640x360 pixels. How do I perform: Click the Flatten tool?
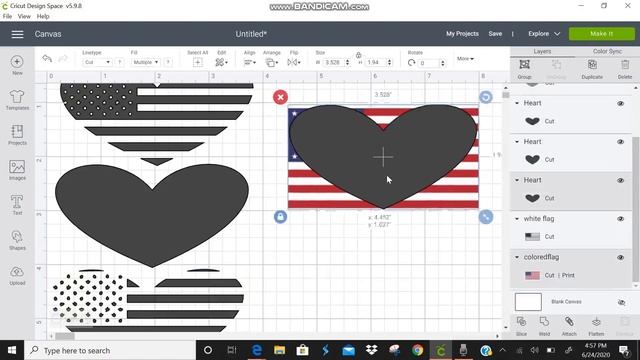click(596, 326)
